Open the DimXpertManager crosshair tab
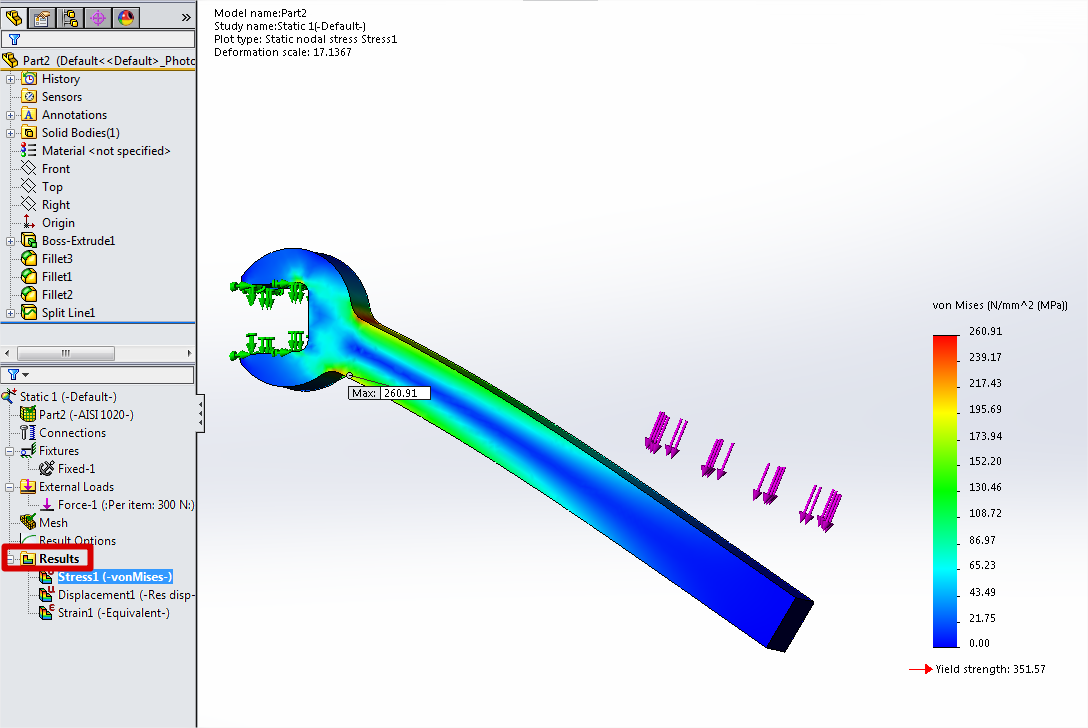Viewport: 1088px width, 728px height. pos(98,17)
